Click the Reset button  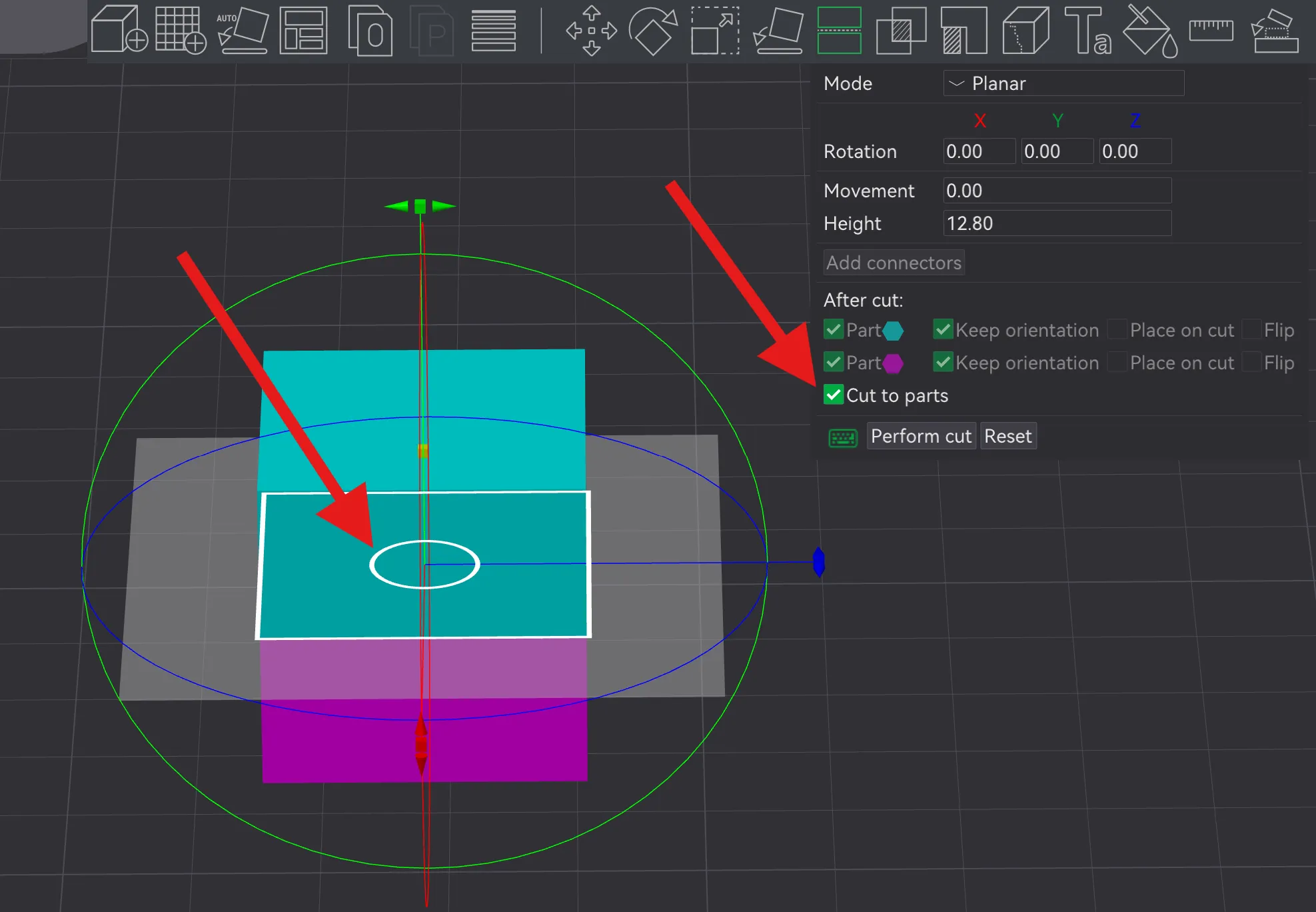tap(1007, 436)
